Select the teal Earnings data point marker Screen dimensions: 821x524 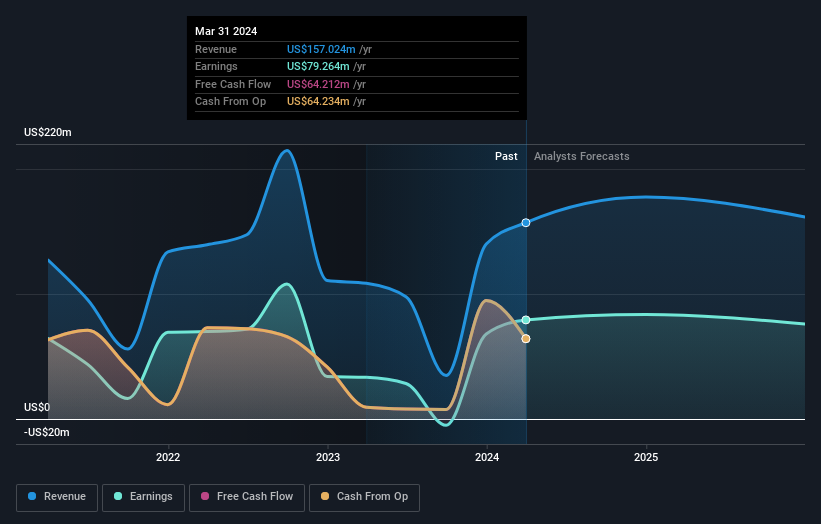click(526, 320)
